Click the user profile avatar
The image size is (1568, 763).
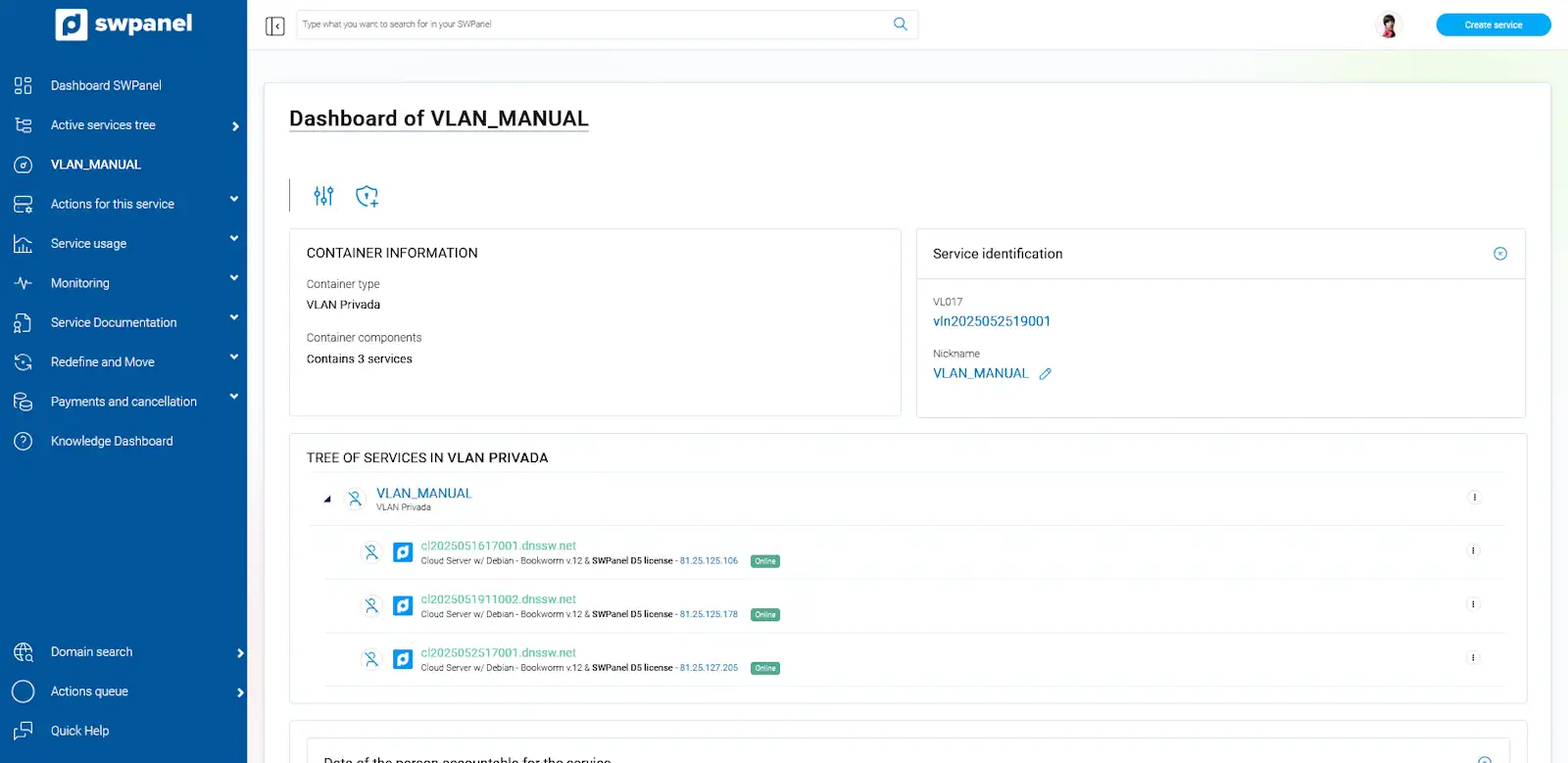pyautogui.click(x=1389, y=25)
